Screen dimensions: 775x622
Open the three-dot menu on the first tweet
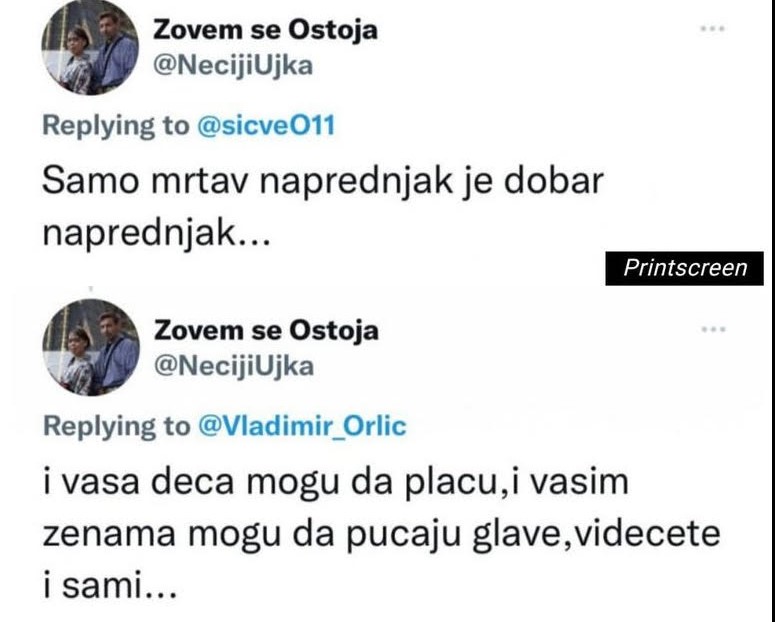(x=712, y=29)
